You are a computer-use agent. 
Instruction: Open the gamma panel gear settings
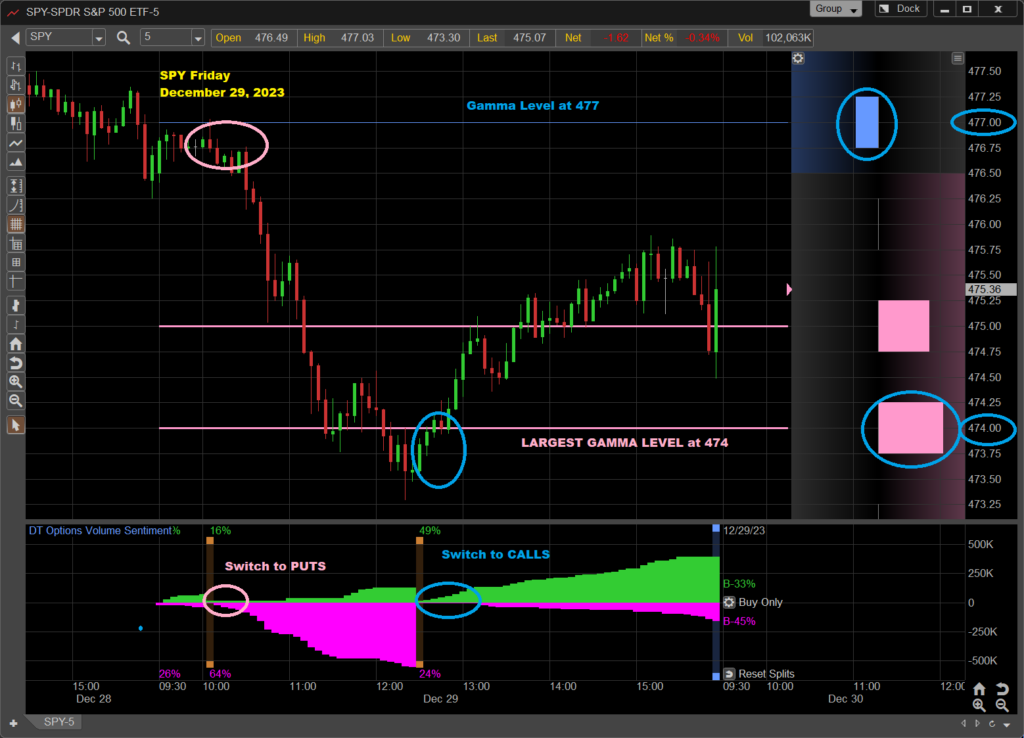pos(798,59)
